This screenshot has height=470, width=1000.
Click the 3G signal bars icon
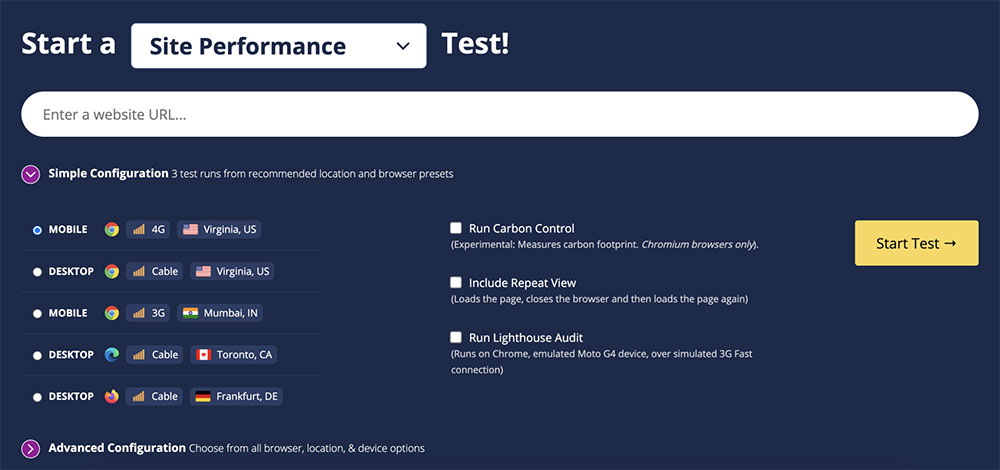point(138,313)
